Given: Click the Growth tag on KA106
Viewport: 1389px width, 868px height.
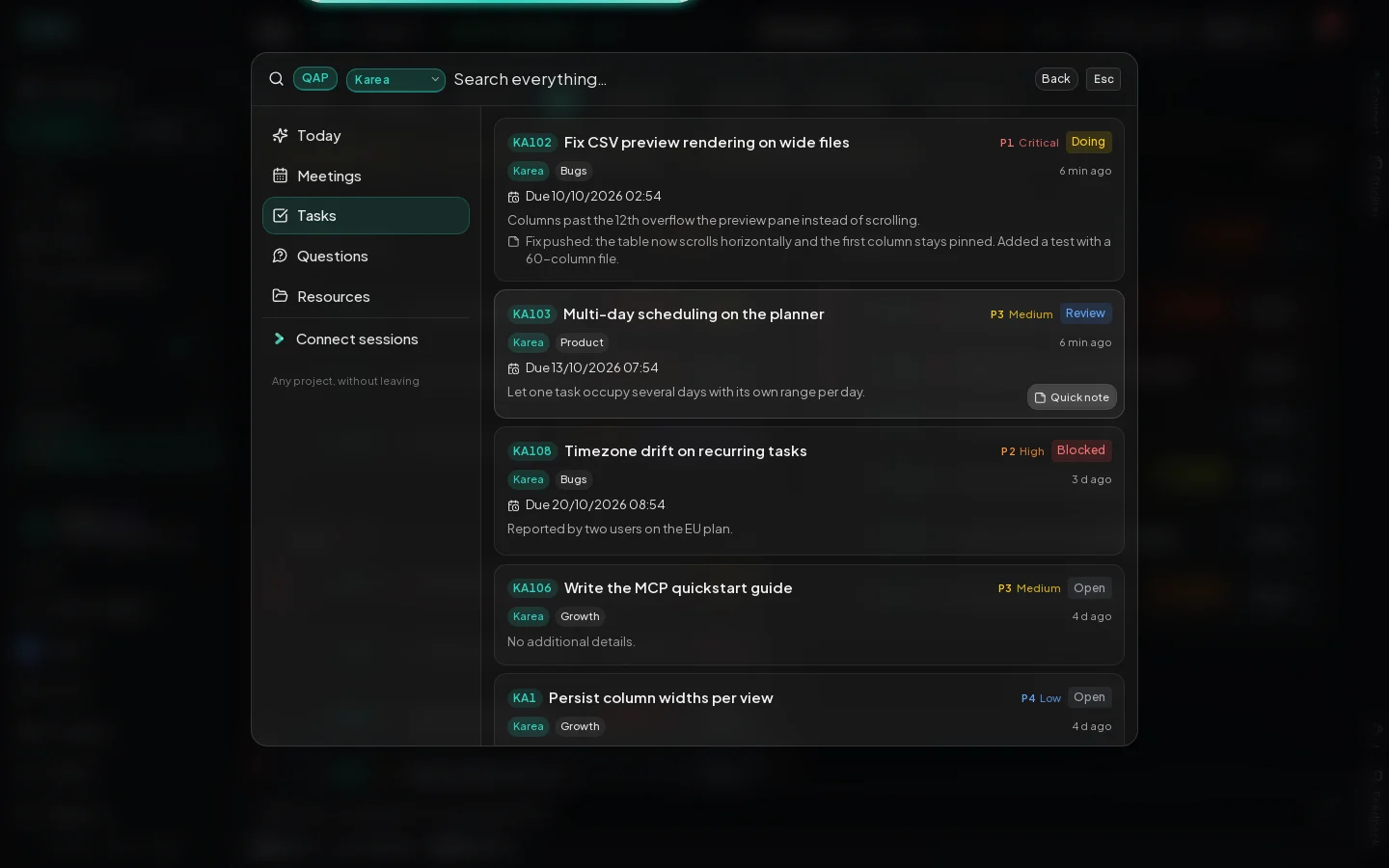Looking at the screenshot, I should (580, 616).
